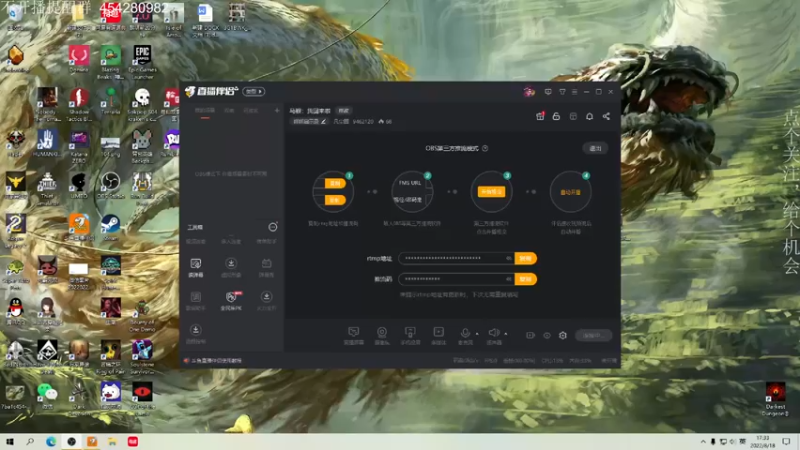The image size is (800, 450).
Task: Open OBS Studio desktop shortcut
Action: tap(110, 185)
